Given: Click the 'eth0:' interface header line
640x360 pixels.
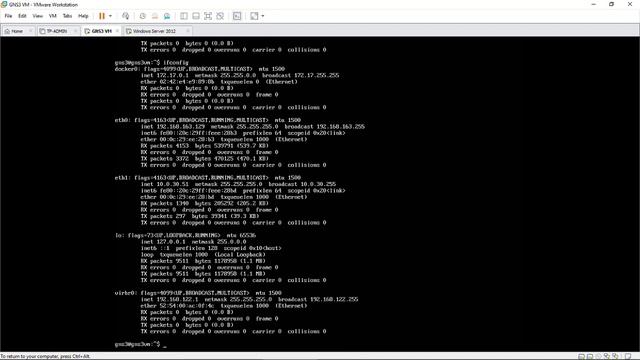Looking at the screenshot, I should pos(207,120).
